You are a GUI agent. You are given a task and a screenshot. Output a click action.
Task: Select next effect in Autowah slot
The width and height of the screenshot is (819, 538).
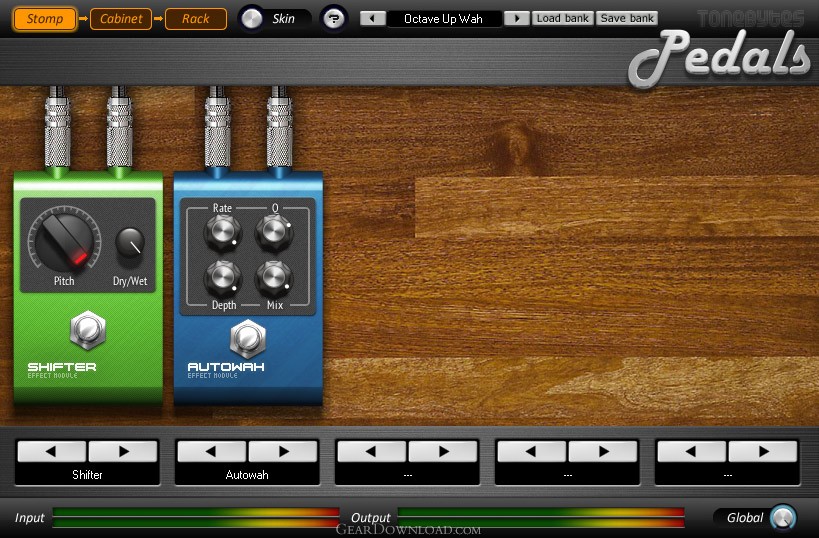tap(283, 451)
